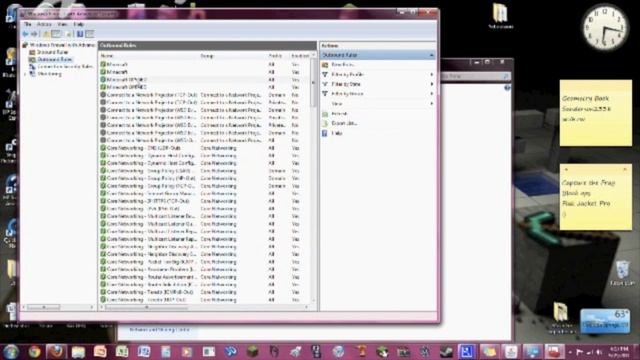The height and width of the screenshot is (360, 640).
Task: Open the Help menu
Action: 78,24
